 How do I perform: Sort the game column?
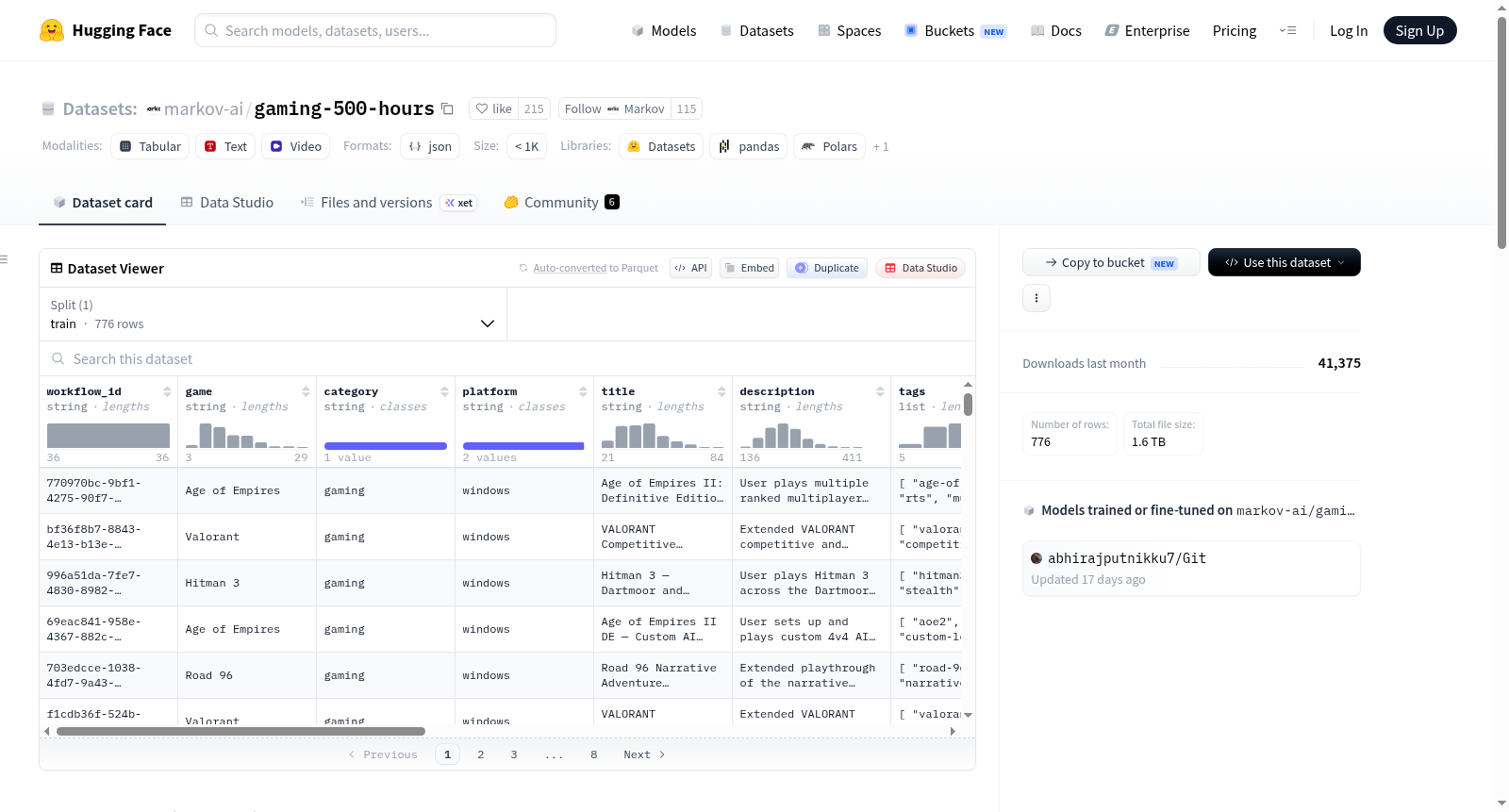[x=306, y=391]
